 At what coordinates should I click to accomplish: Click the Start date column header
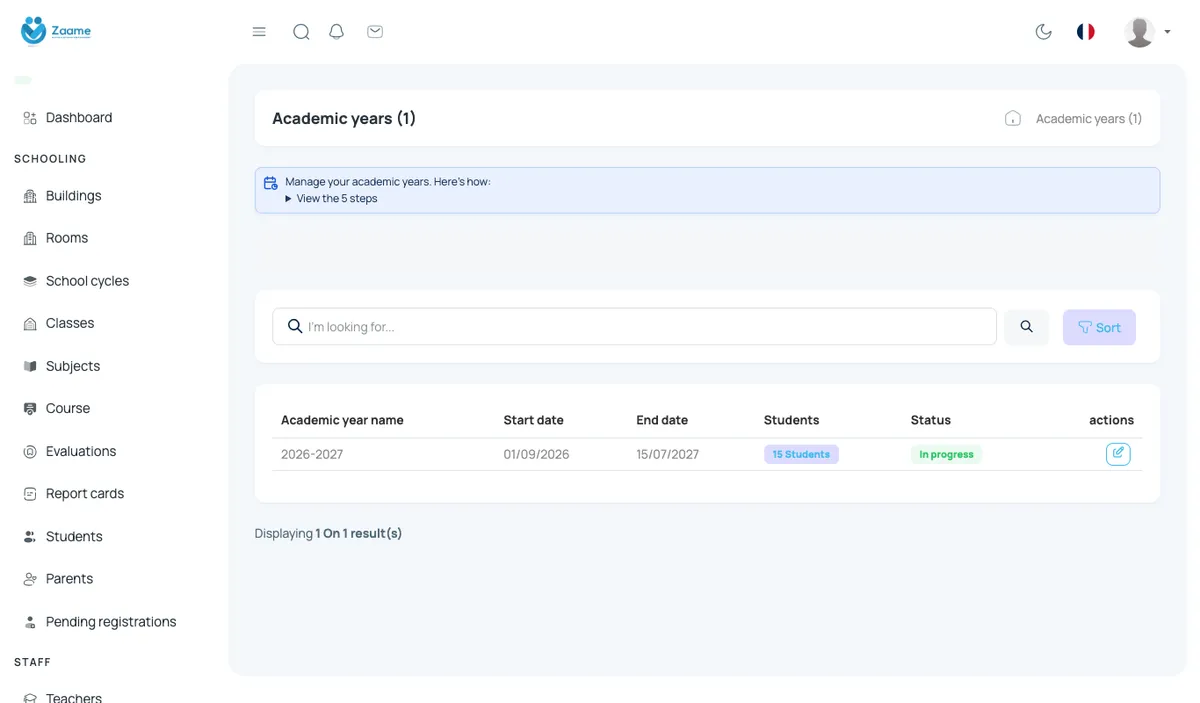pos(533,420)
